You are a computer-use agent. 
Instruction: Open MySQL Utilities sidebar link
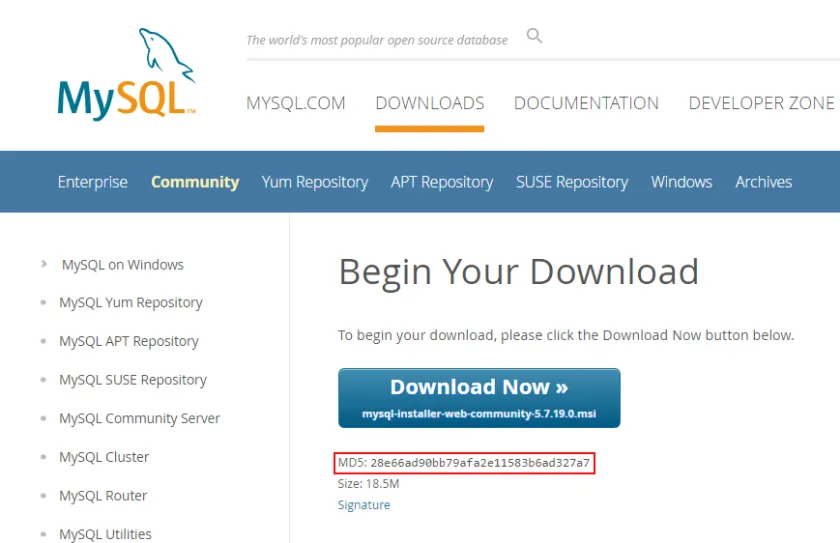[x=105, y=534]
